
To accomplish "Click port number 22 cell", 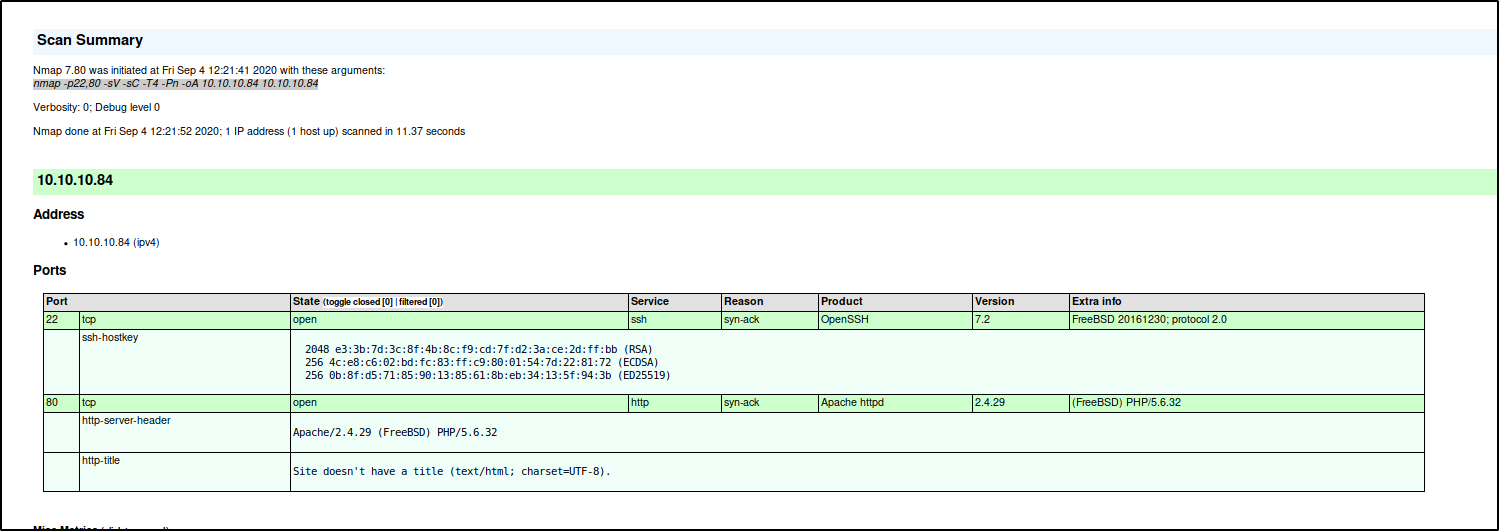I will (62, 320).
